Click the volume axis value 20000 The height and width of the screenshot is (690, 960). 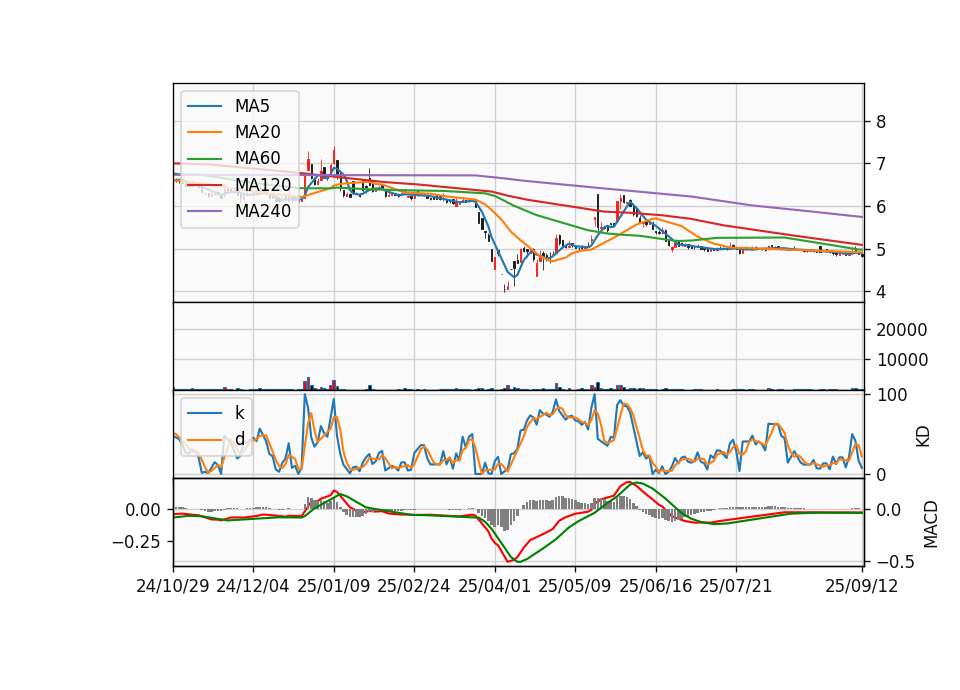(902, 330)
